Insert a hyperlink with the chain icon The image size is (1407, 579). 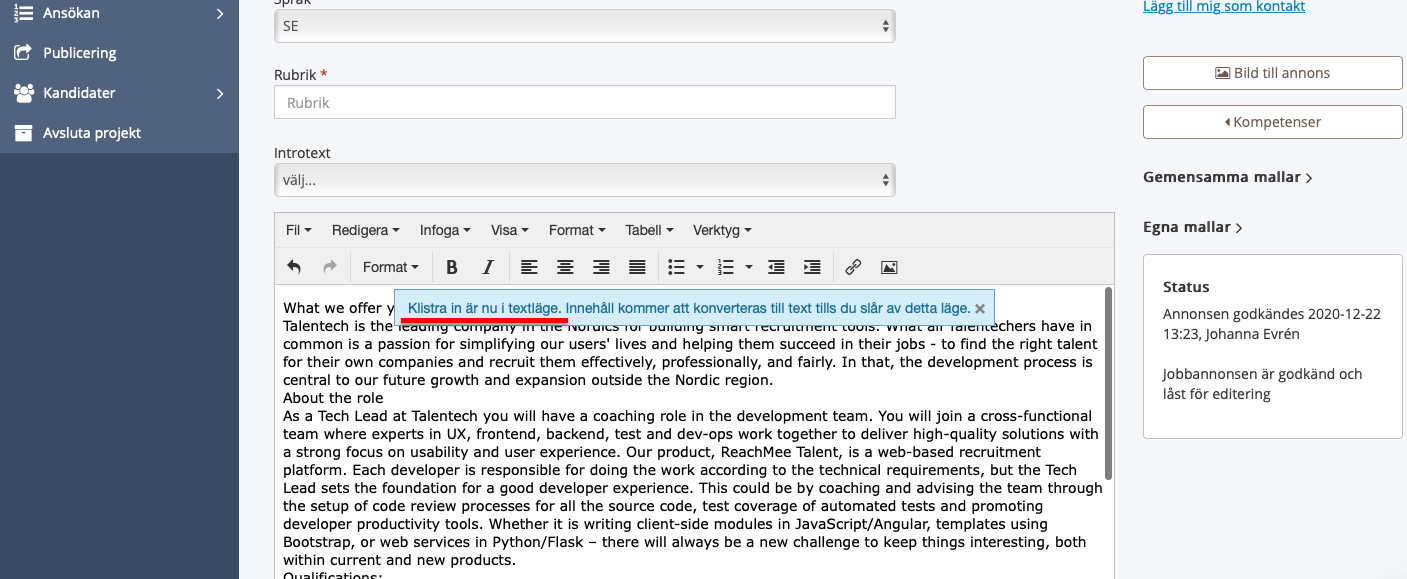(x=853, y=267)
